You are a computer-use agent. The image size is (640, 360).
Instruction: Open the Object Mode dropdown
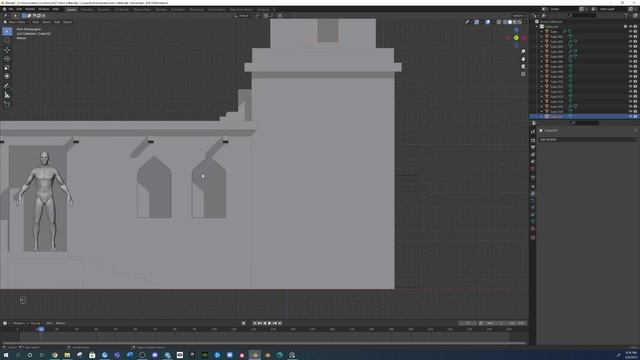click(x=19, y=22)
